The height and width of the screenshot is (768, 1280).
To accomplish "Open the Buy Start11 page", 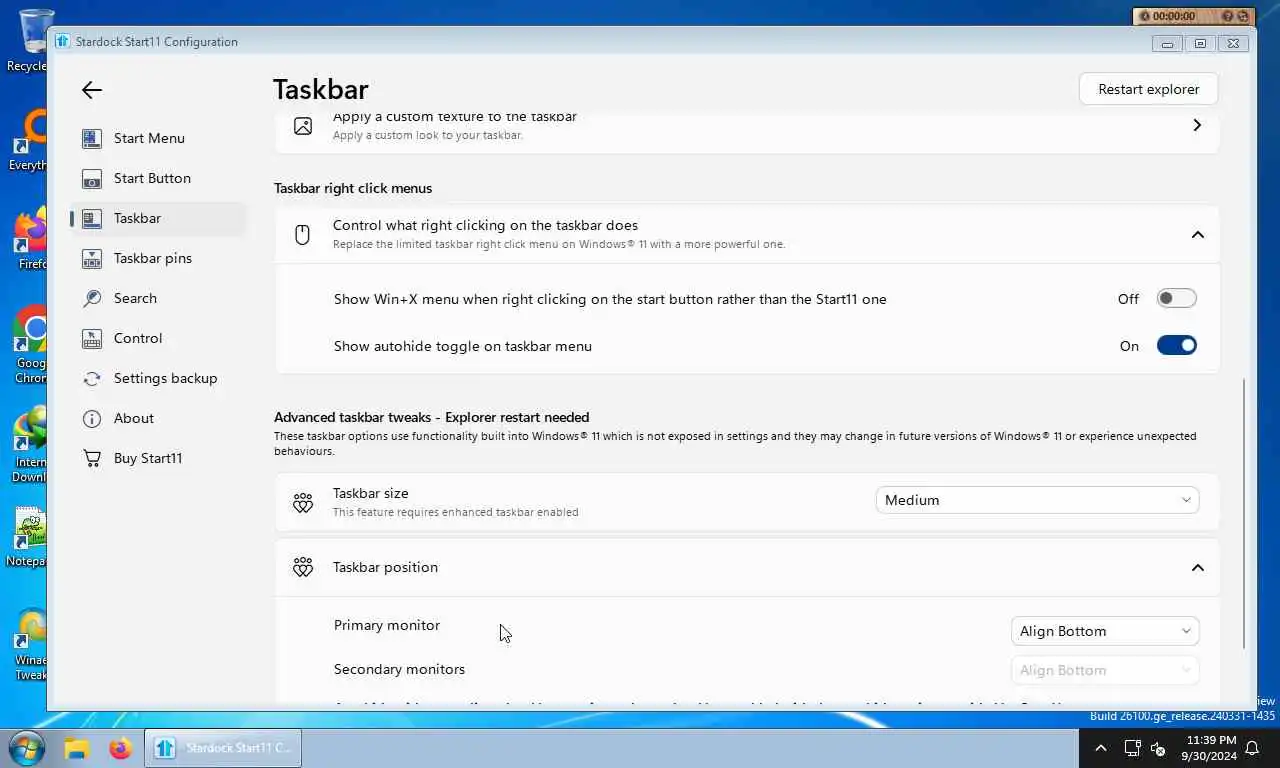I will pyautogui.click(x=158, y=458).
